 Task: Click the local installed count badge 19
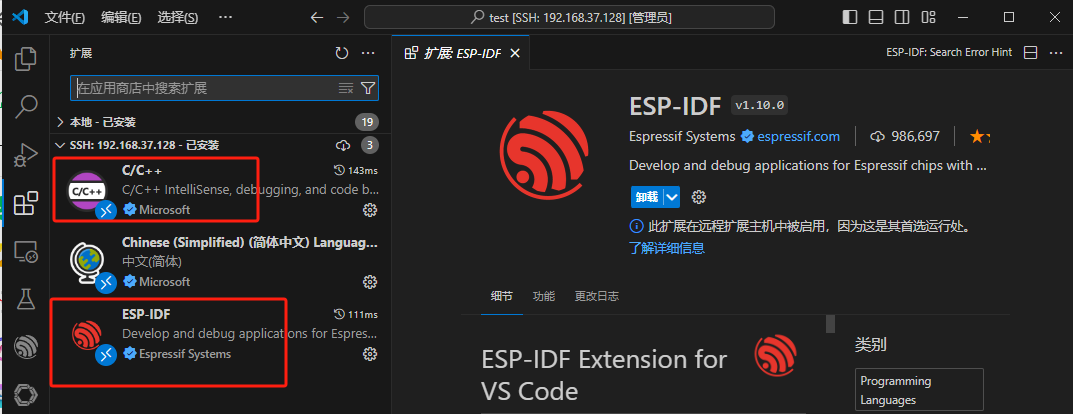[367, 122]
